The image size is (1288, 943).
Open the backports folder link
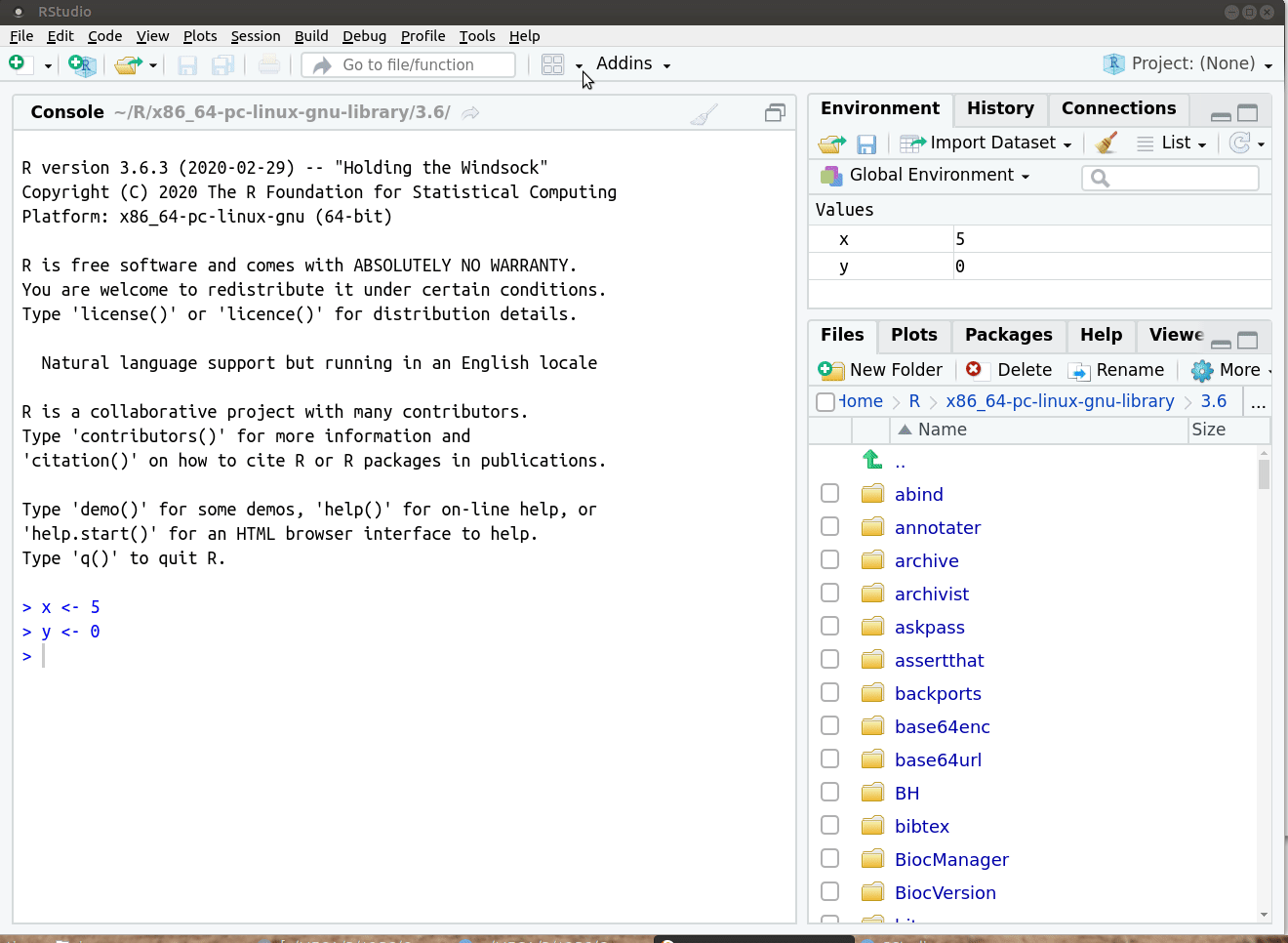[938, 694]
